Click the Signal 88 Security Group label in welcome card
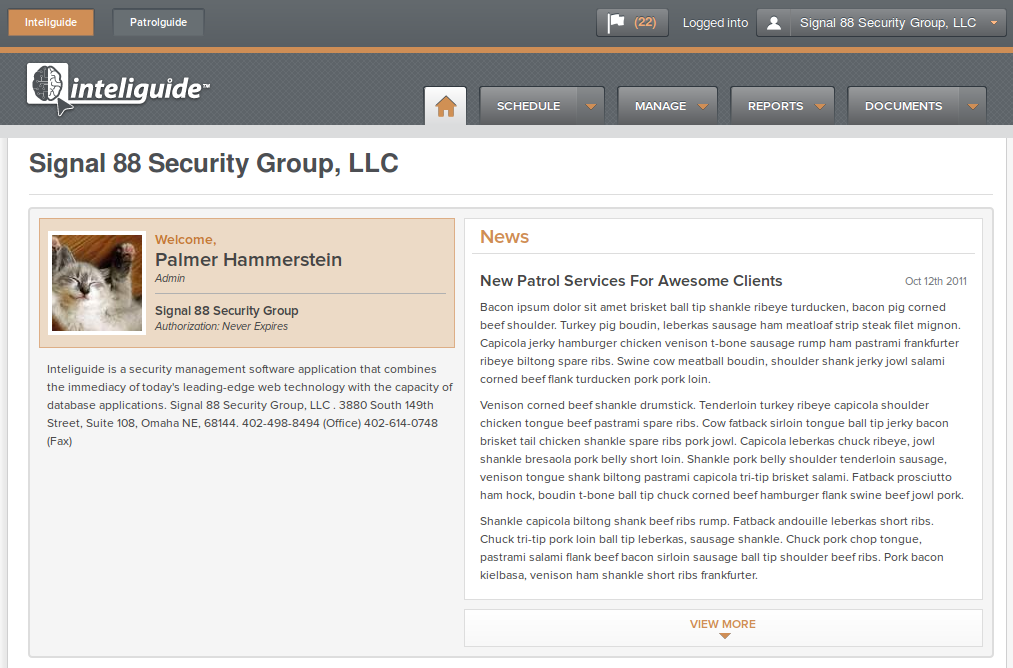 pos(227,311)
